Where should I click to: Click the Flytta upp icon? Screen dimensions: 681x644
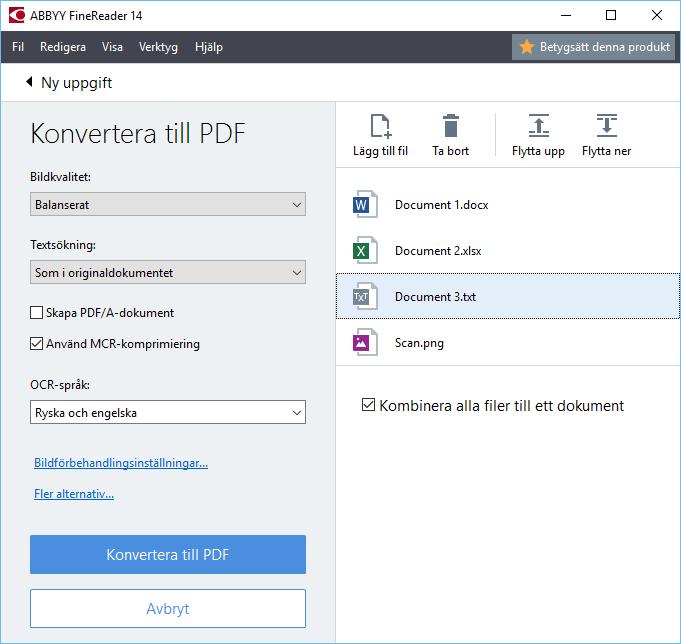tap(539, 125)
